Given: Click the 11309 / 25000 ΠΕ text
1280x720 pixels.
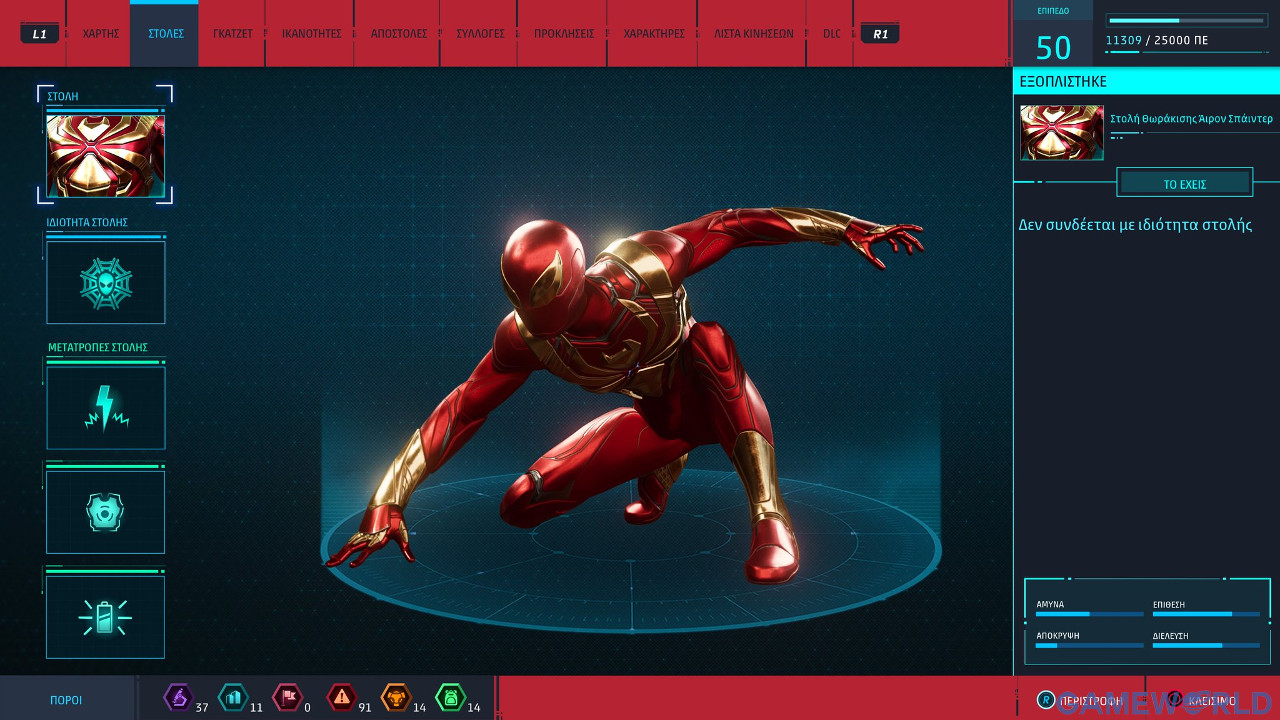Looking at the screenshot, I should pyautogui.click(x=1157, y=41).
